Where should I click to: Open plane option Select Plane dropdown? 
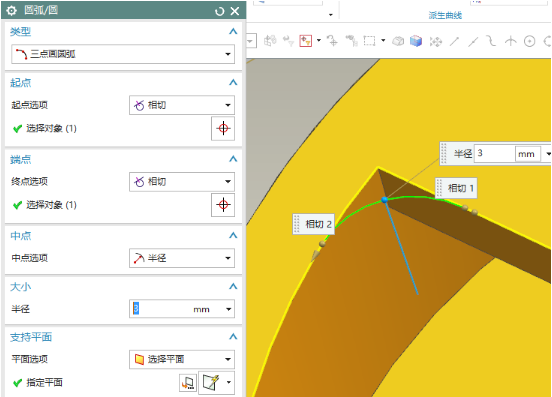[182, 359]
